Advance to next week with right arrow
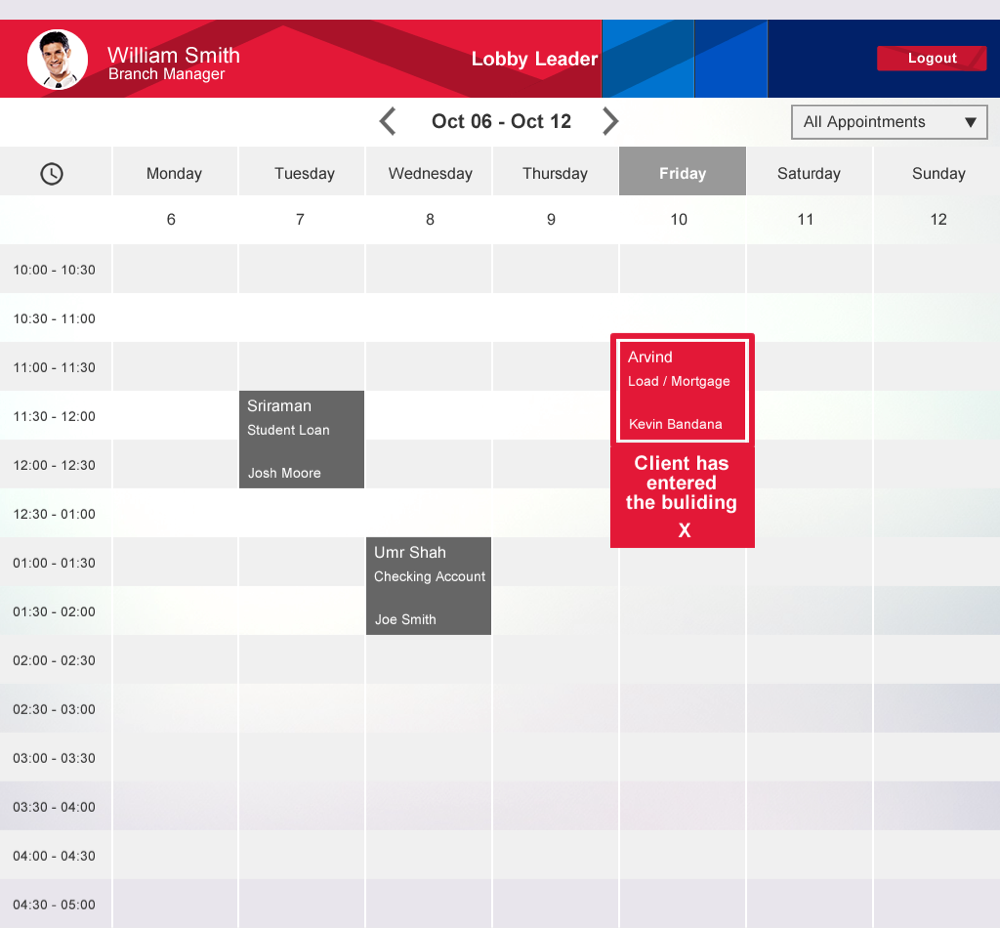1000x928 pixels. 610,122
